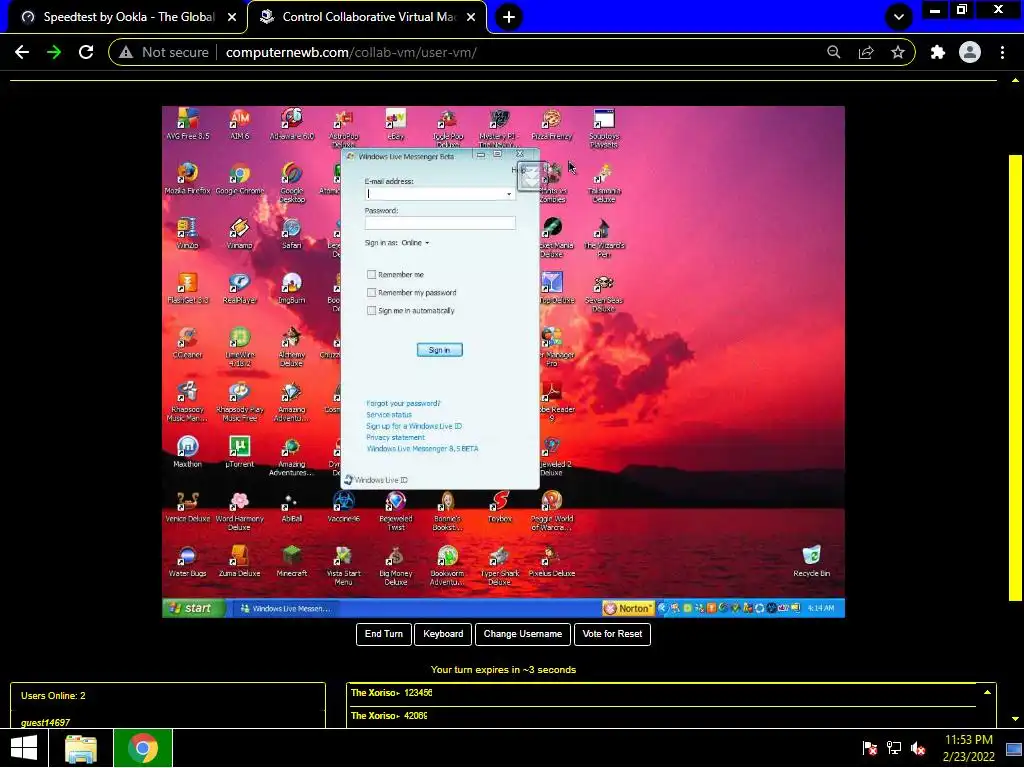Open the AVG Free 8.5 desktop icon
The image size is (1024, 768).
click(187, 124)
